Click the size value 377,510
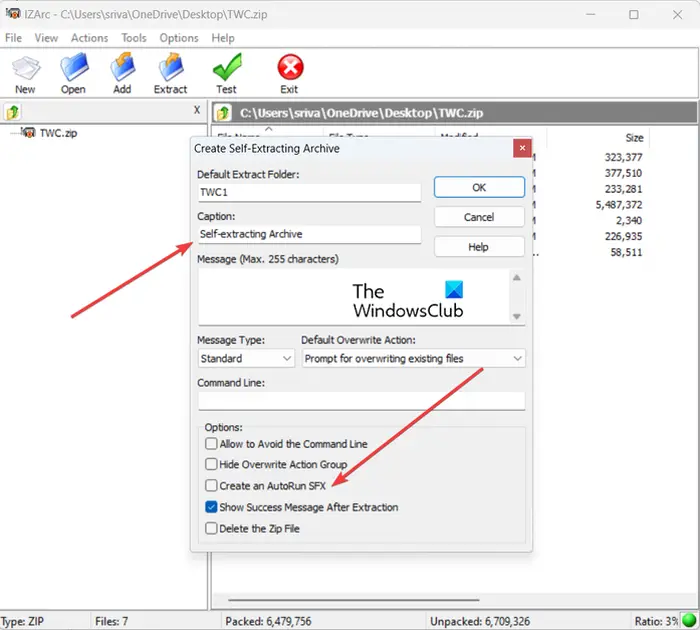The image size is (700, 630). tap(623, 173)
